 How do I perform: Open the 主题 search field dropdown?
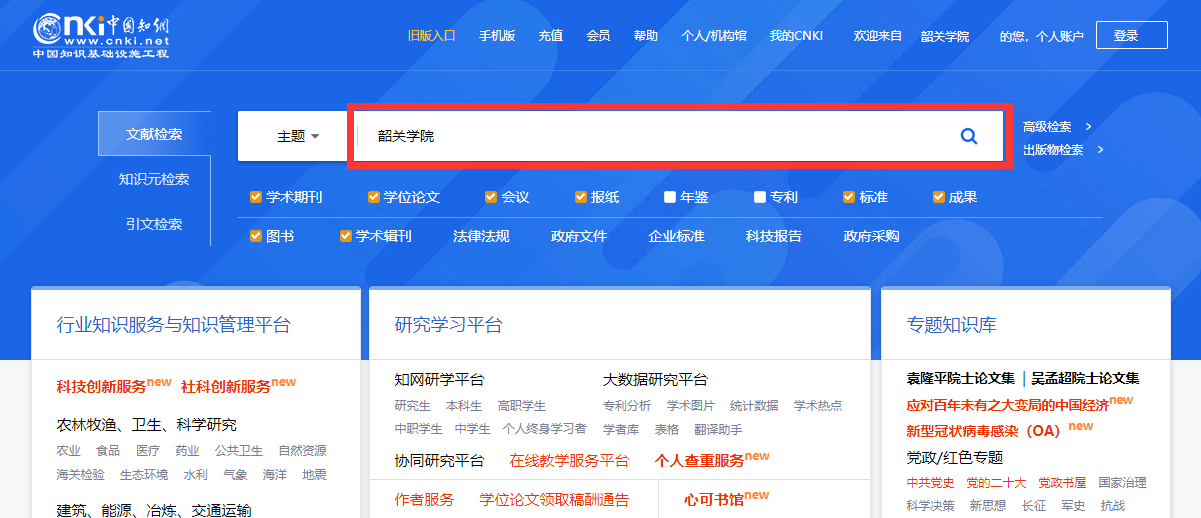[x=297, y=136]
